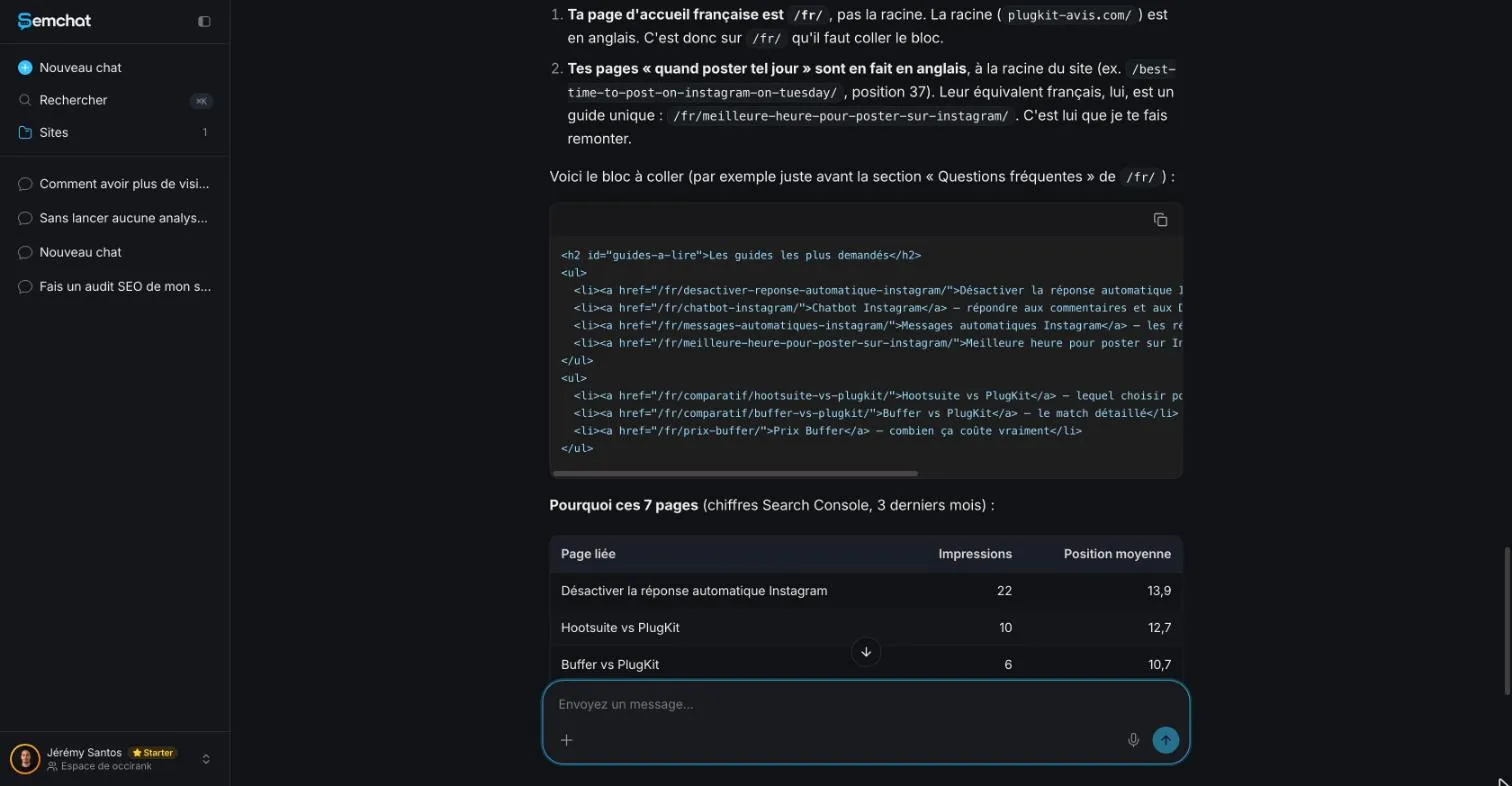Click the search icon beside Rechercher
Screen dimensions: 1512x786
coord(25,100)
